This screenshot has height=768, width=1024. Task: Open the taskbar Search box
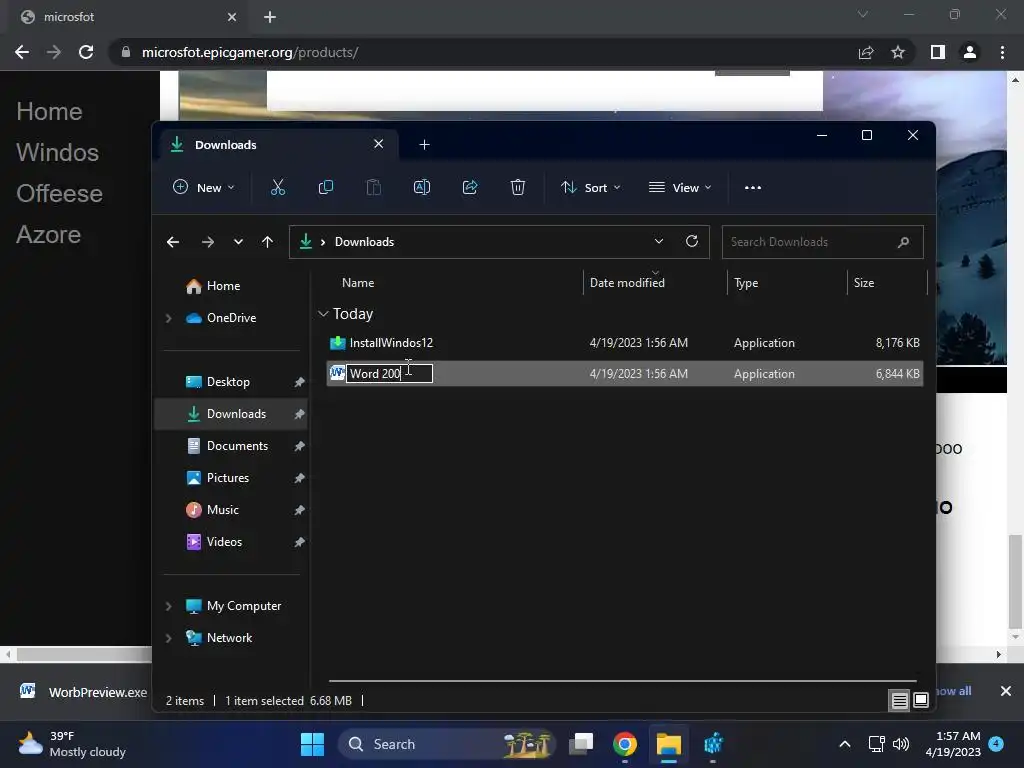446,744
